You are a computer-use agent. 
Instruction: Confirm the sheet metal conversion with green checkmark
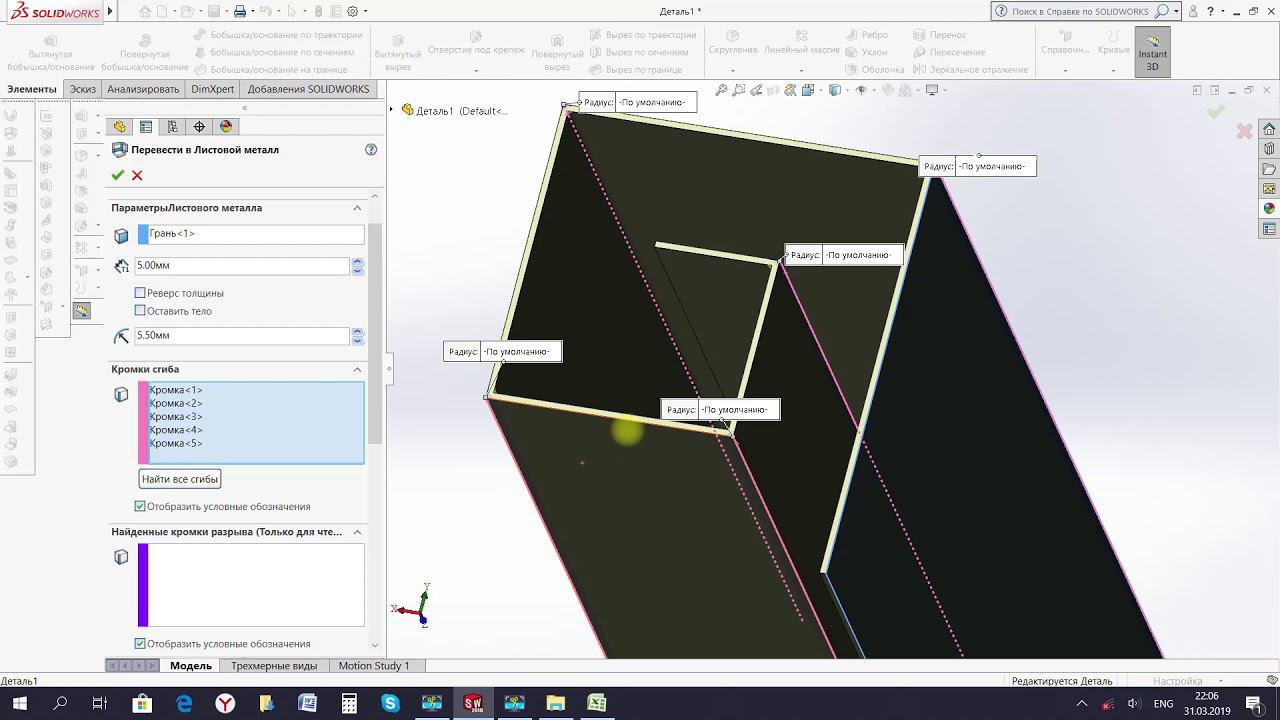click(118, 175)
